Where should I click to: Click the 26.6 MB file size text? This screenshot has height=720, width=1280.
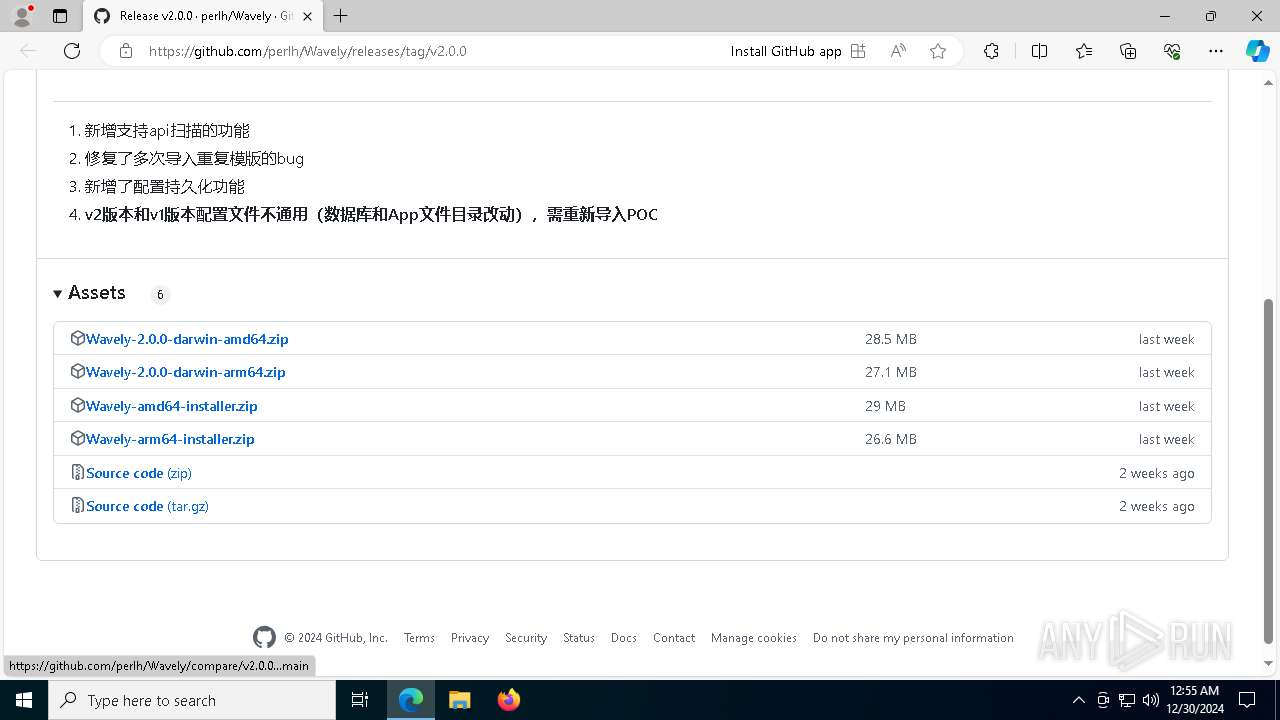click(891, 439)
